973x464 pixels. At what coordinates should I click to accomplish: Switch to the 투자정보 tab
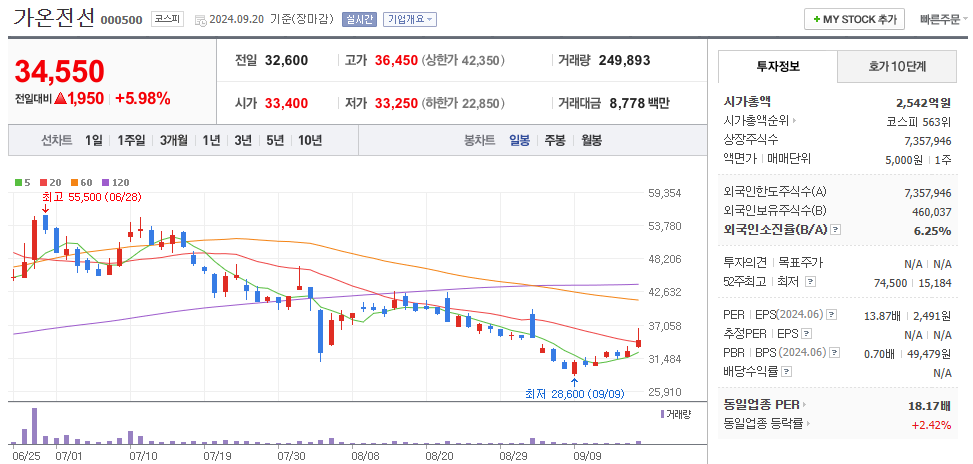(778, 67)
